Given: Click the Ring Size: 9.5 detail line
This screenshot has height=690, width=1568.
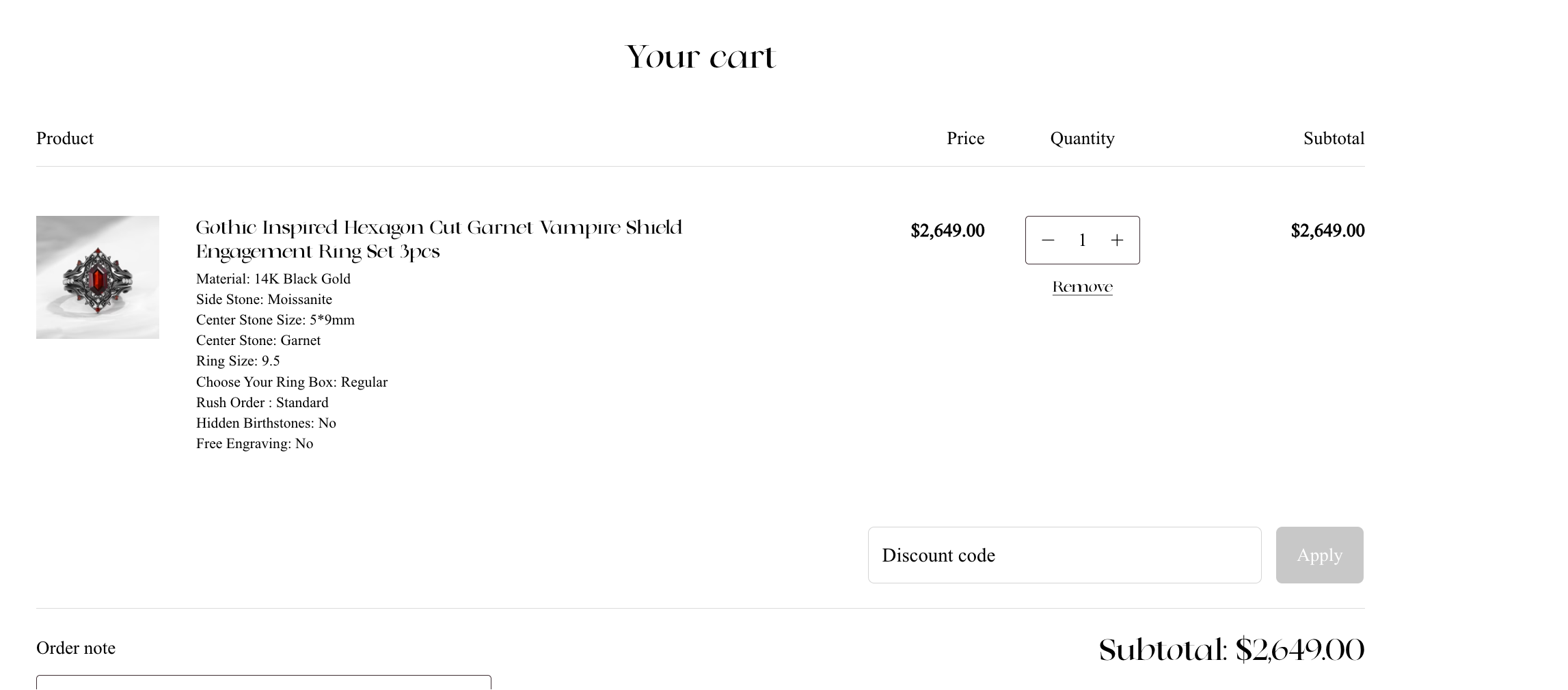Looking at the screenshot, I should 238,361.
